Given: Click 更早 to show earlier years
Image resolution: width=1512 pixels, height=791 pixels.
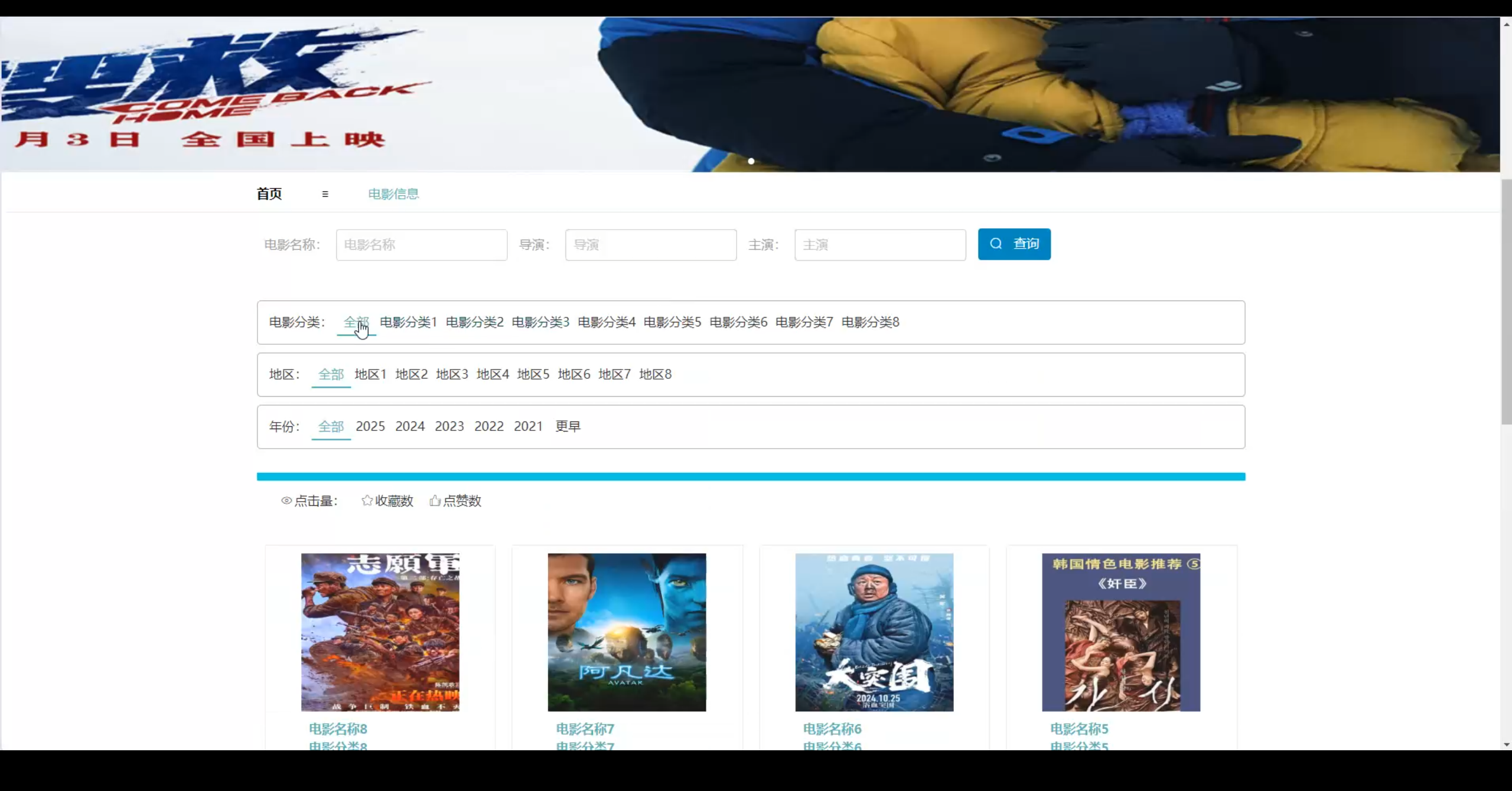Looking at the screenshot, I should pyautogui.click(x=567, y=426).
